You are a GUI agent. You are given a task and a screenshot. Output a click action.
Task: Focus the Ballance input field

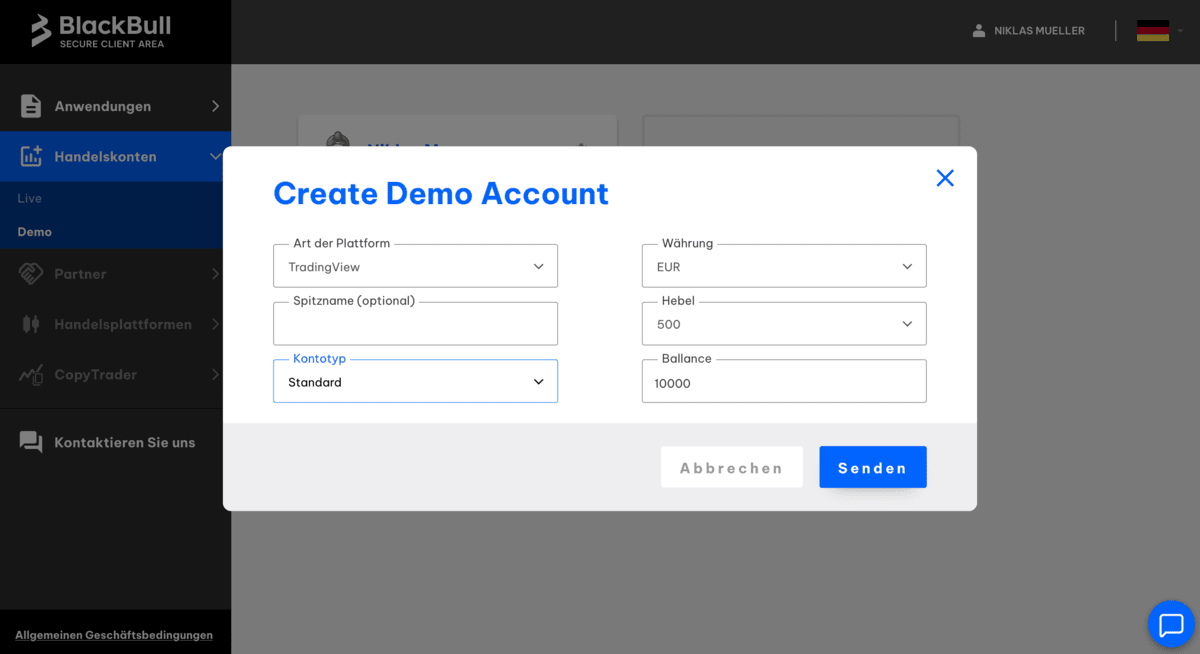pyautogui.click(x=784, y=381)
